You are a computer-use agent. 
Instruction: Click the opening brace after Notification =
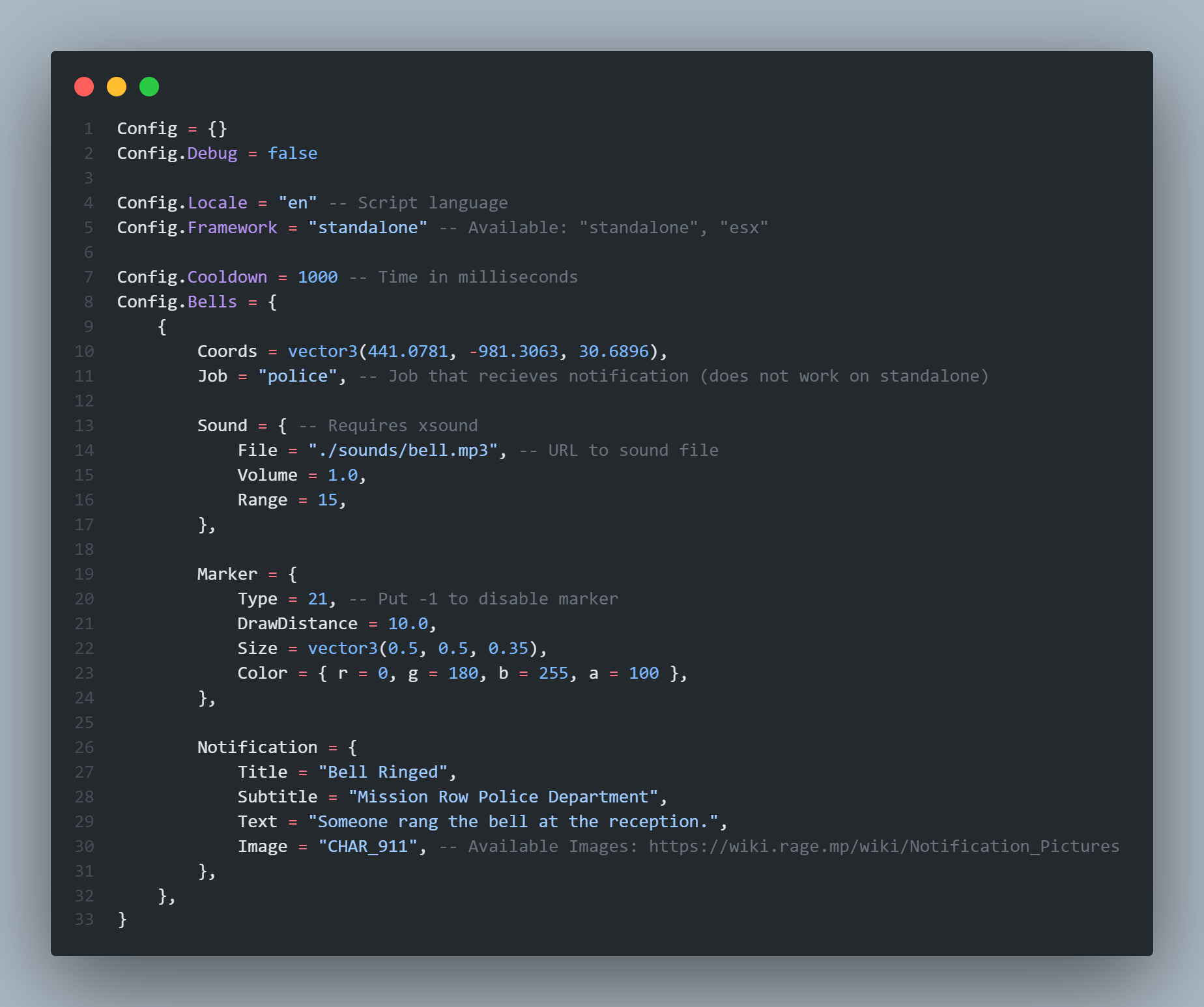(352, 747)
